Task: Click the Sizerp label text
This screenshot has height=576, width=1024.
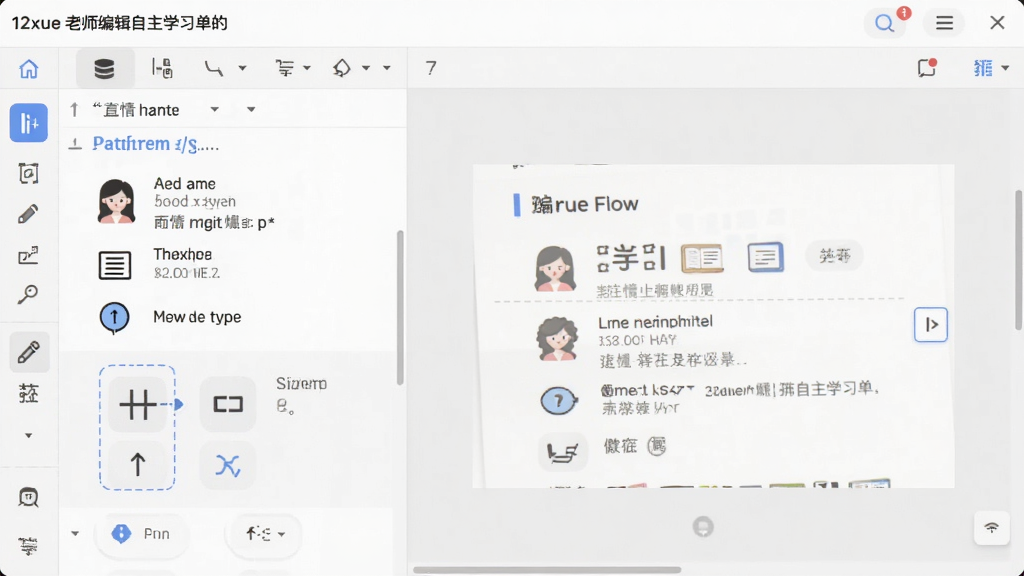Action: click(301, 383)
